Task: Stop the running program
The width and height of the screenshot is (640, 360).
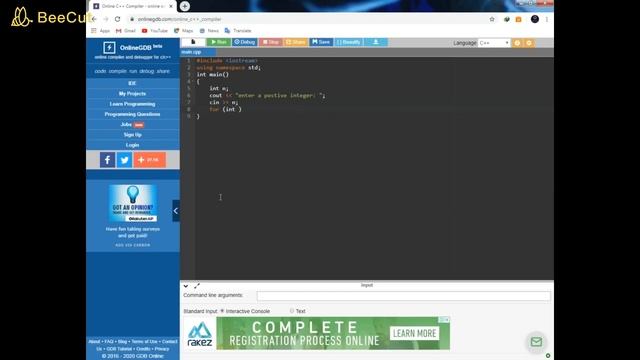Action: click(x=270, y=42)
